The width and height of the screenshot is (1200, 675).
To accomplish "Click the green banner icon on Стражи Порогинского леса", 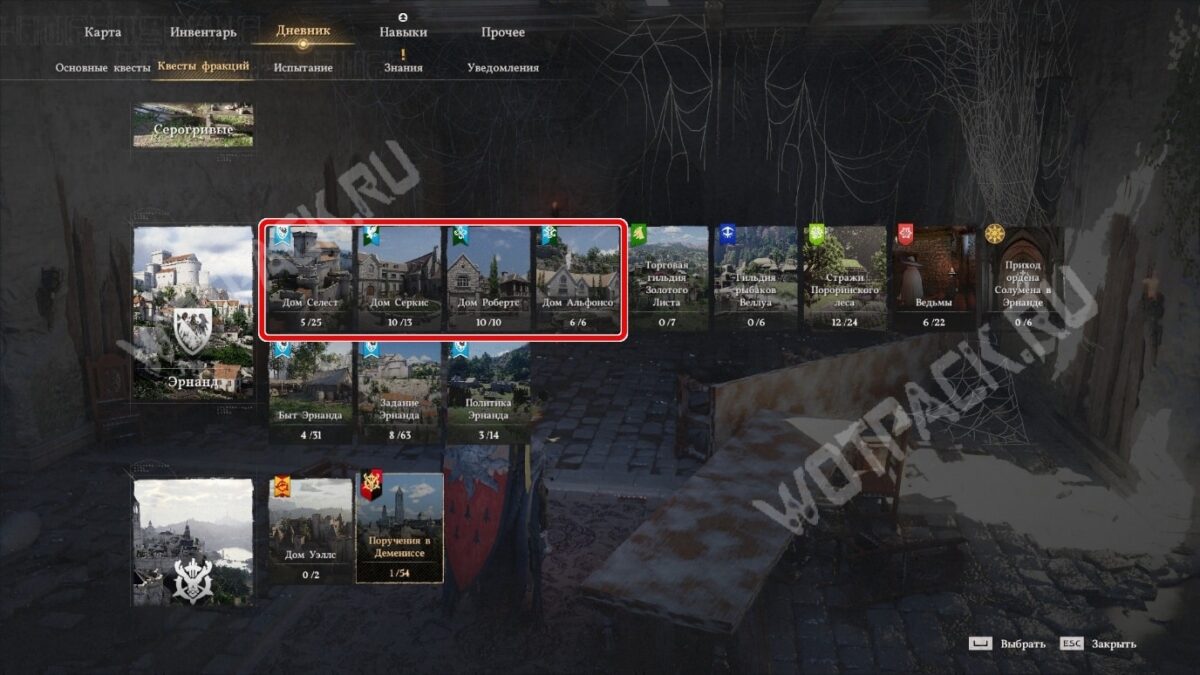I will point(817,235).
